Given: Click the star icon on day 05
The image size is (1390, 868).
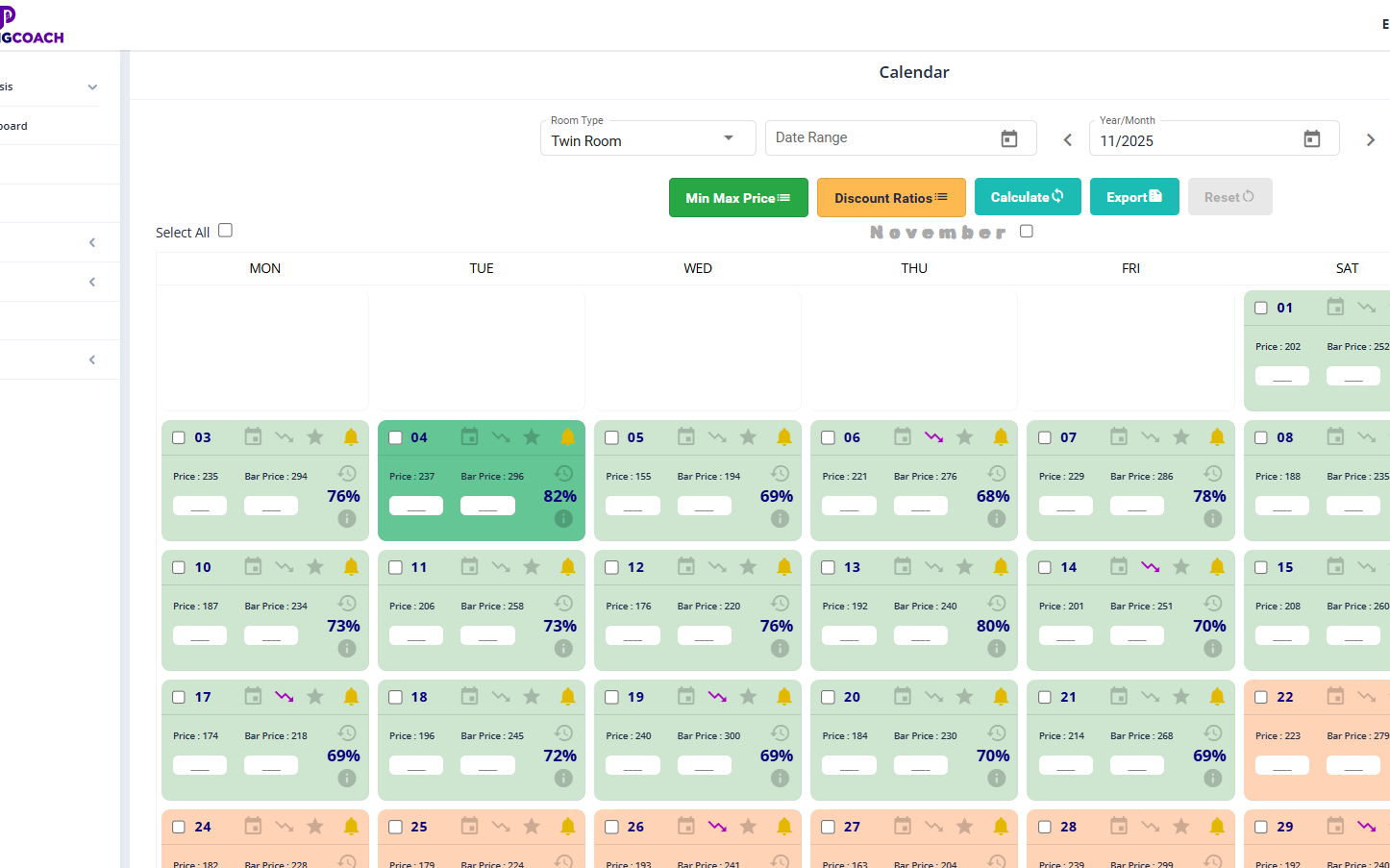Looking at the screenshot, I should tap(748, 437).
